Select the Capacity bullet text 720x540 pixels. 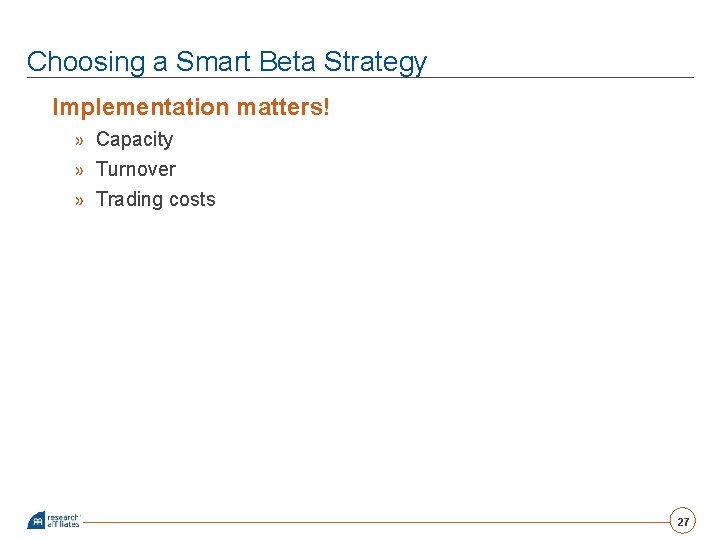(134, 140)
